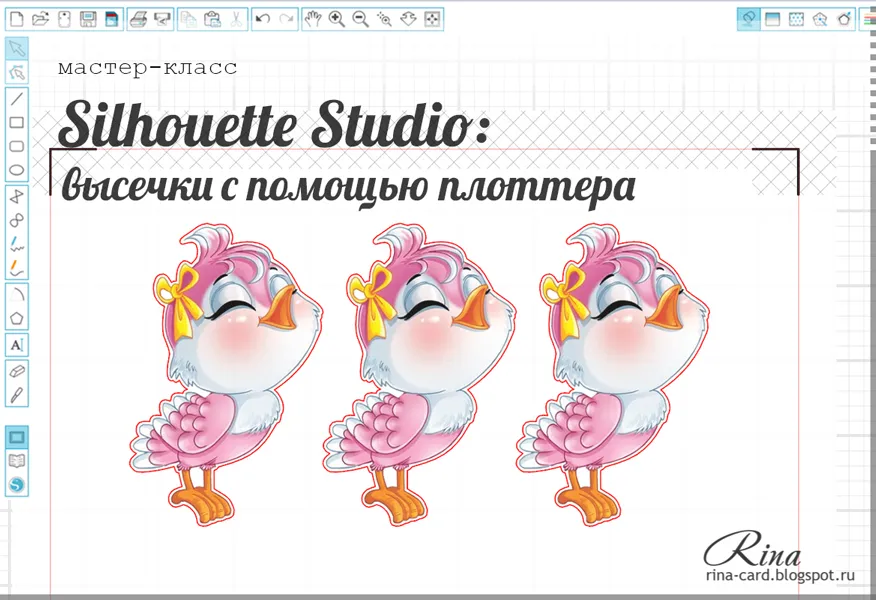876x600 pixels.
Task: Click the Paste clipboard icon
Action: point(212,20)
